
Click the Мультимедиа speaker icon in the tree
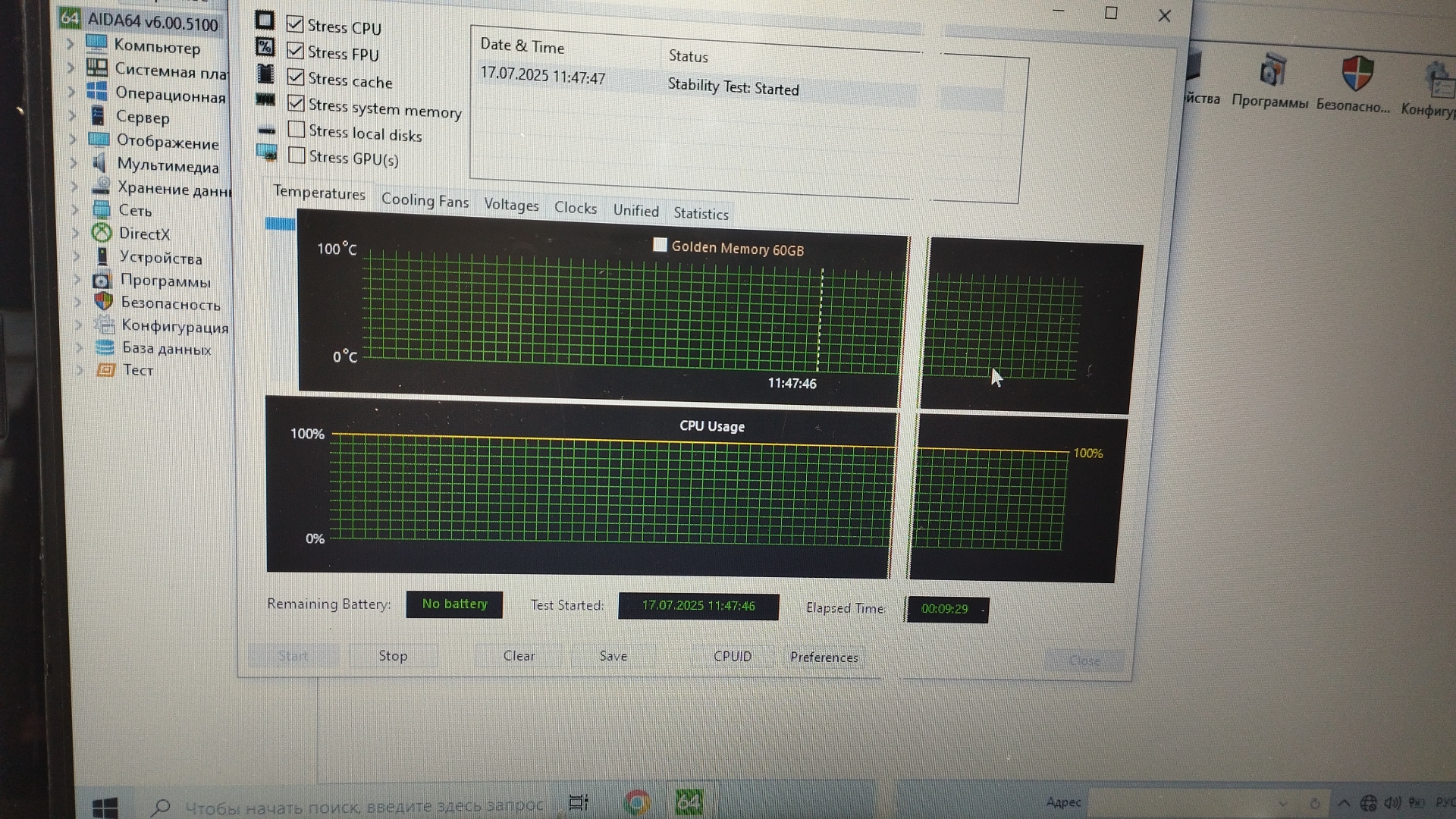coord(99,163)
